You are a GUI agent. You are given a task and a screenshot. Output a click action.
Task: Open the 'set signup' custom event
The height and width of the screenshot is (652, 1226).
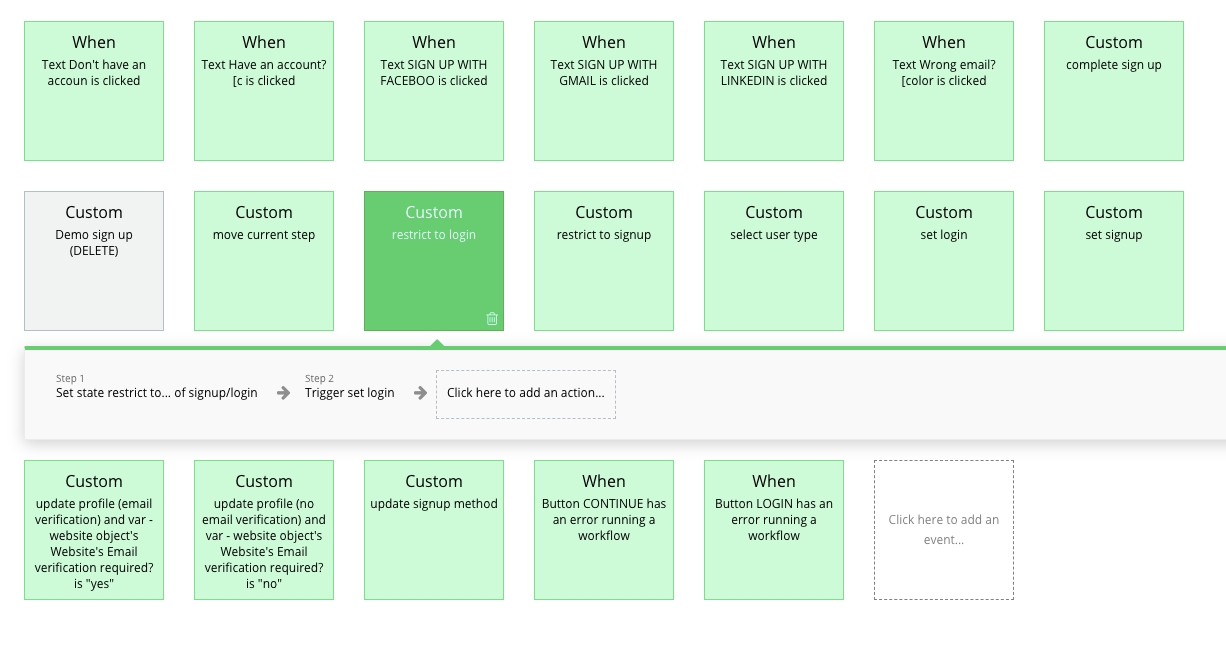(x=1114, y=261)
